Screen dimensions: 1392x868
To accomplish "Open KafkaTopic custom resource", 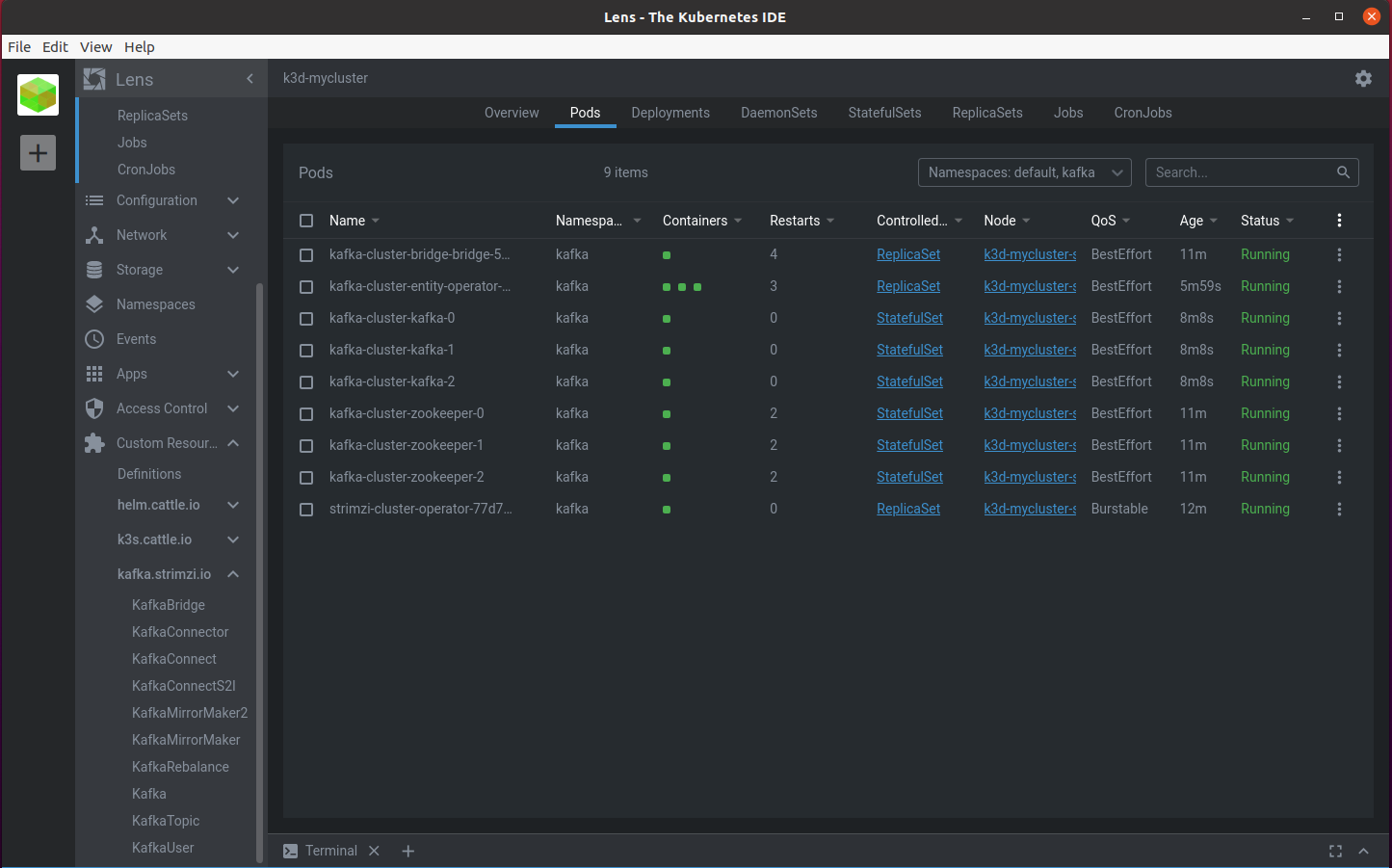I will coord(166,821).
